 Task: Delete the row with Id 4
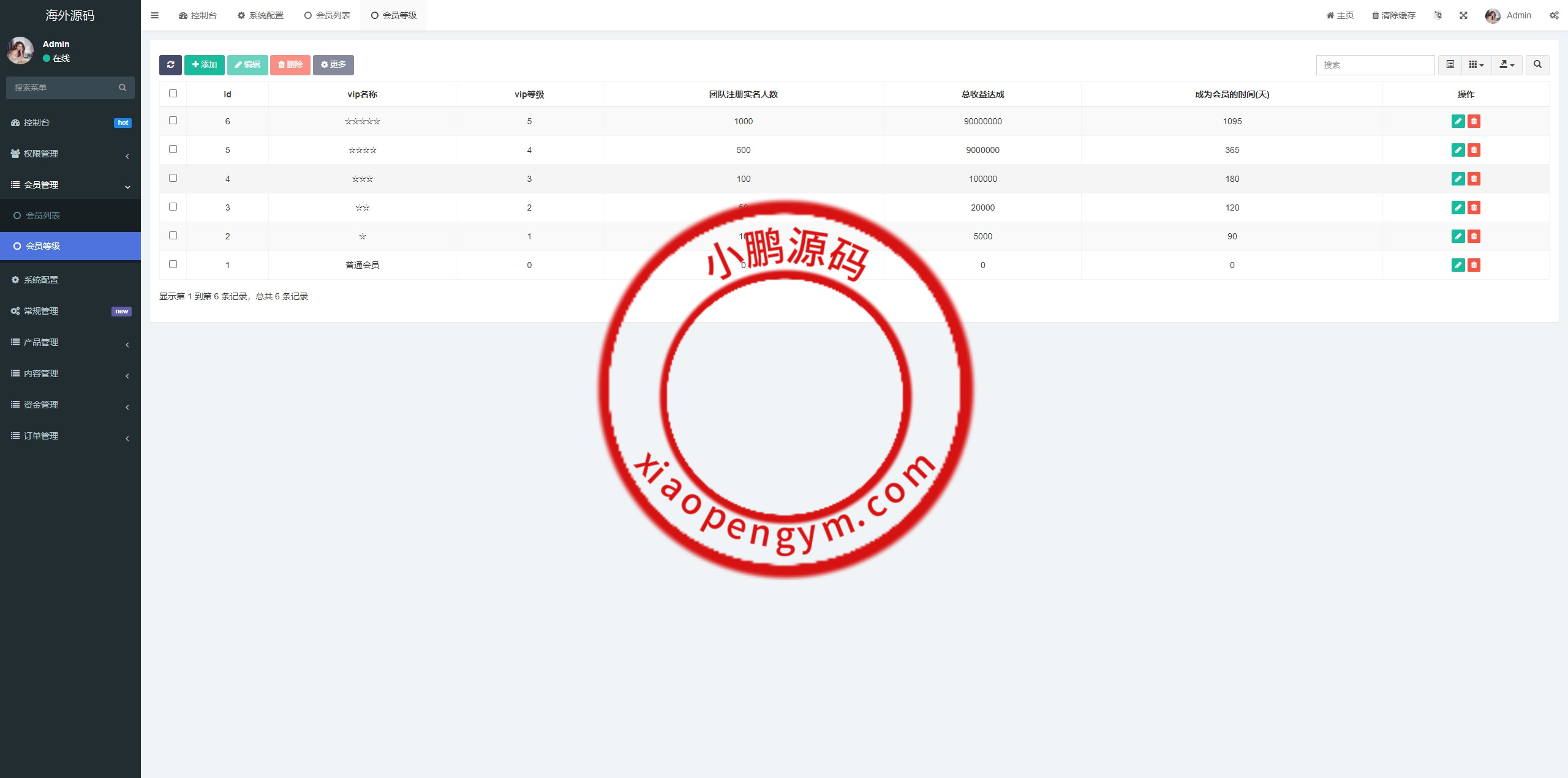point(1474,179)
